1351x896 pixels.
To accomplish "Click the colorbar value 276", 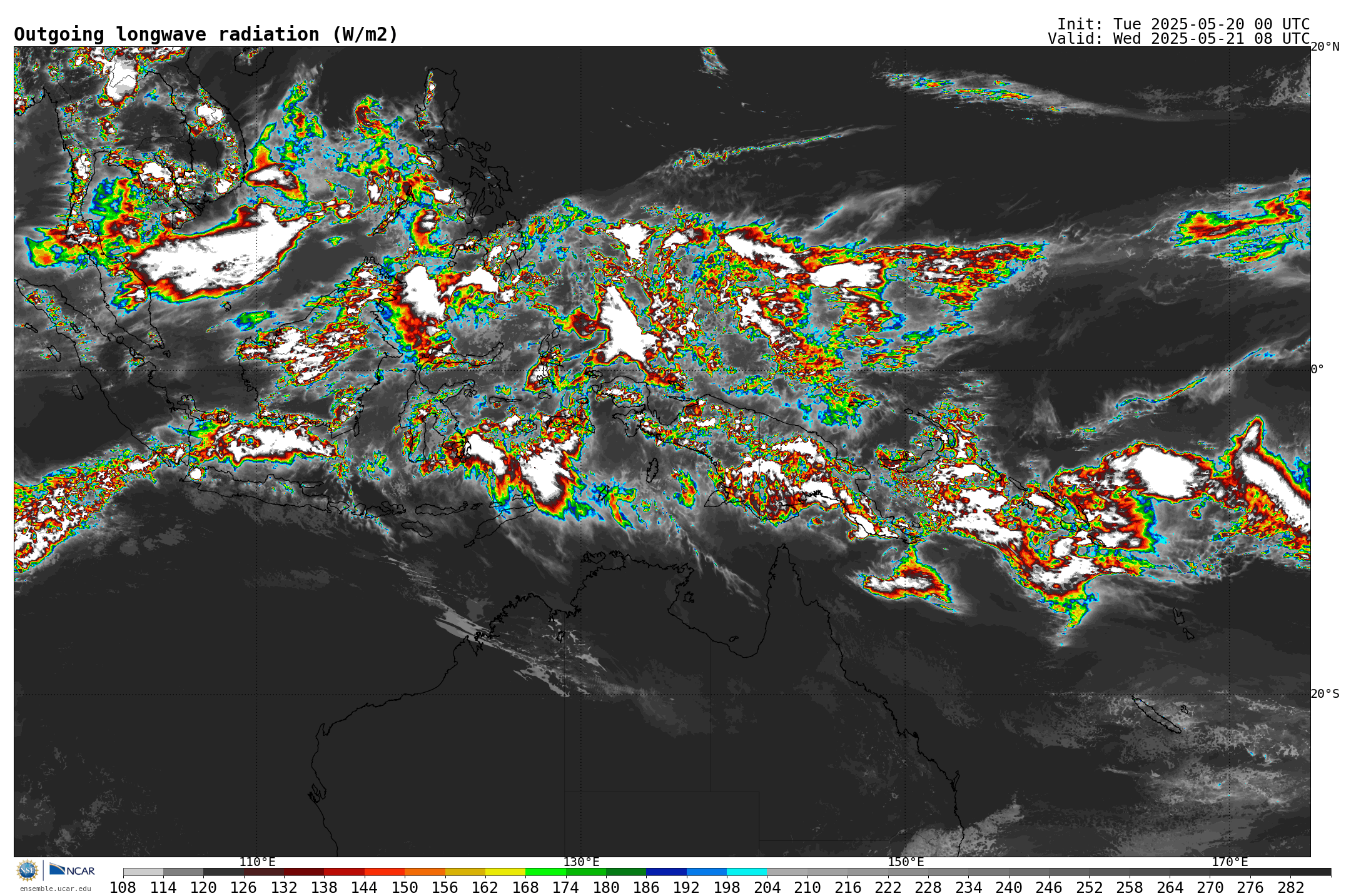I will coord(1250,888).
